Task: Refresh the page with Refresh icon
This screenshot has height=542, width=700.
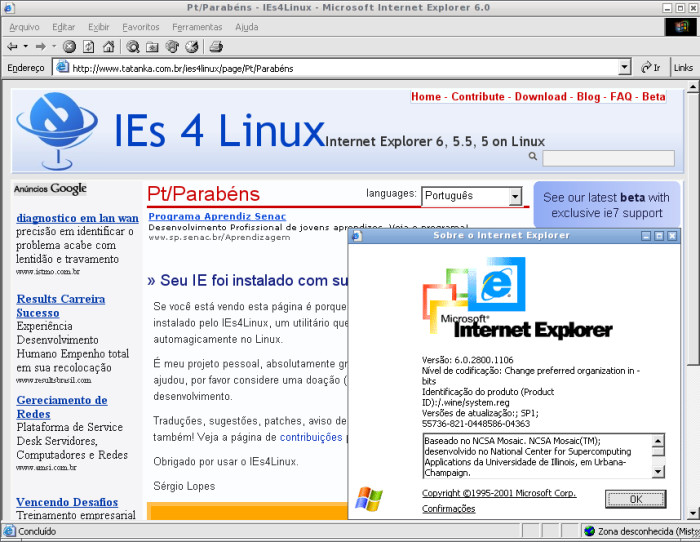Action: click(x=89, y=46)
